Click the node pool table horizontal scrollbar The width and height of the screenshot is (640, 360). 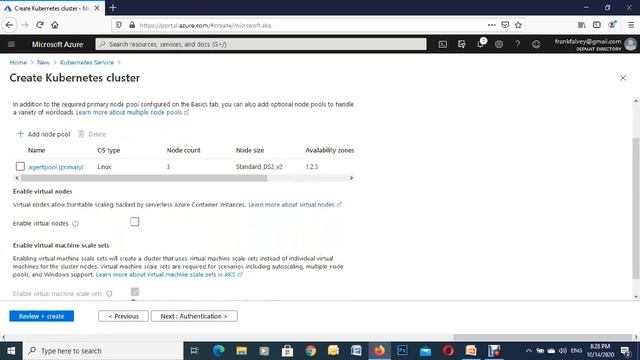point(144,178)
